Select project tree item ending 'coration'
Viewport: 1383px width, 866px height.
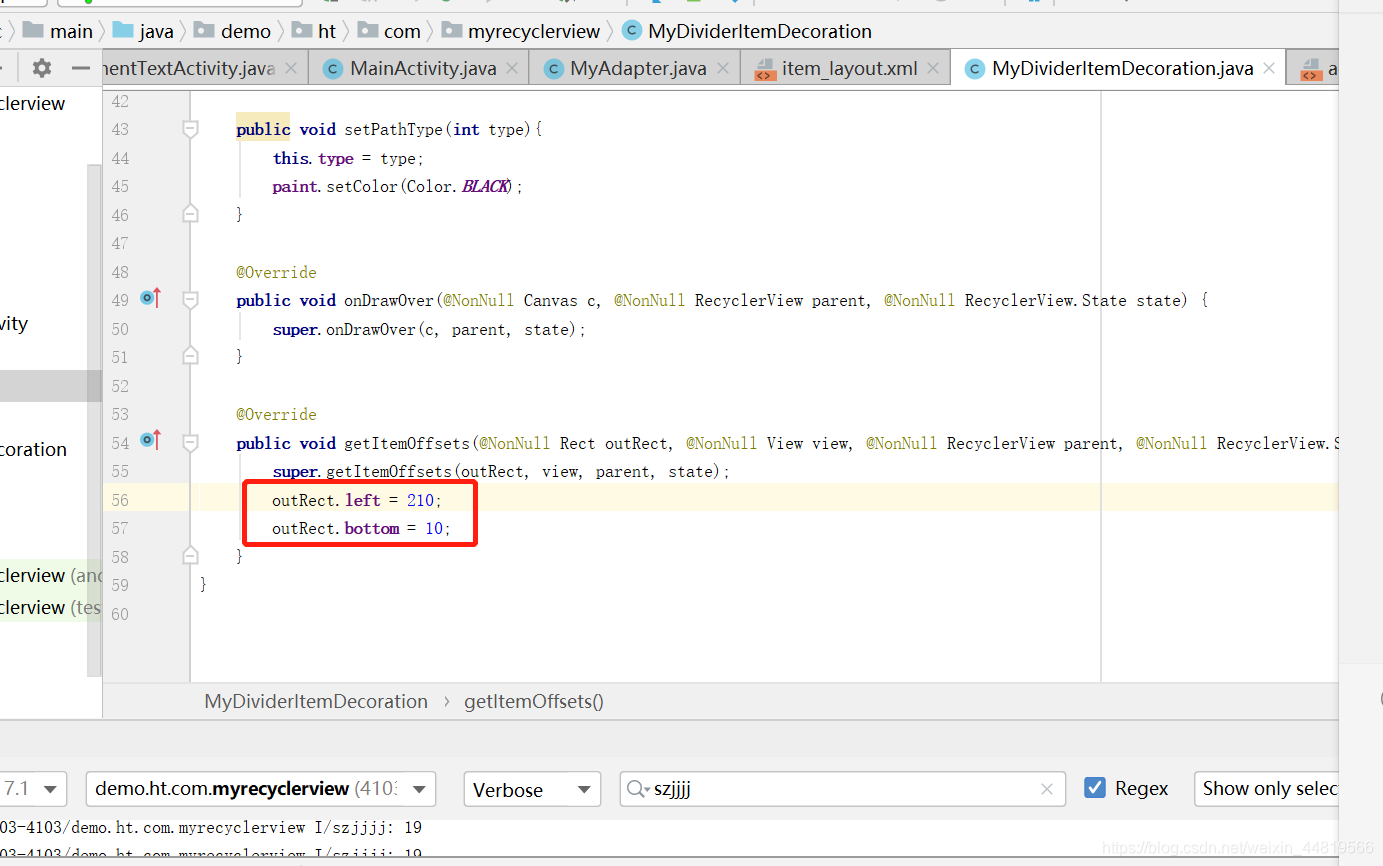click(34, 449)
